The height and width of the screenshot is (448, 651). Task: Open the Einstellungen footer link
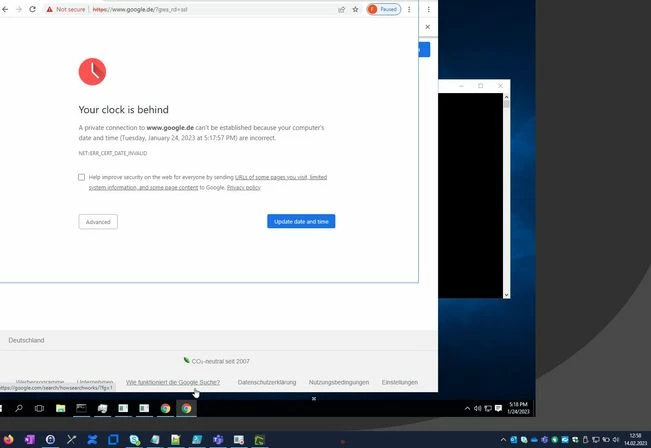[x=400, y=382]
